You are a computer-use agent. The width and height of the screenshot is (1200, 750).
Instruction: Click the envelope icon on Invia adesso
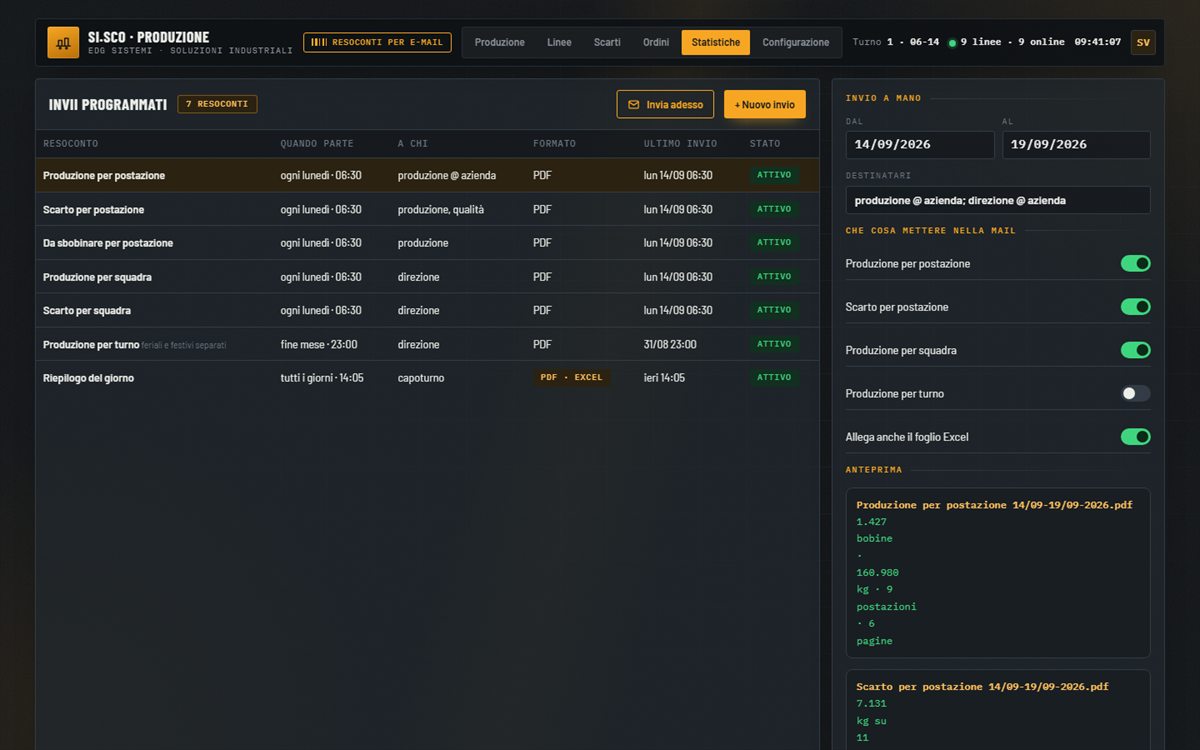click(634, 104)
